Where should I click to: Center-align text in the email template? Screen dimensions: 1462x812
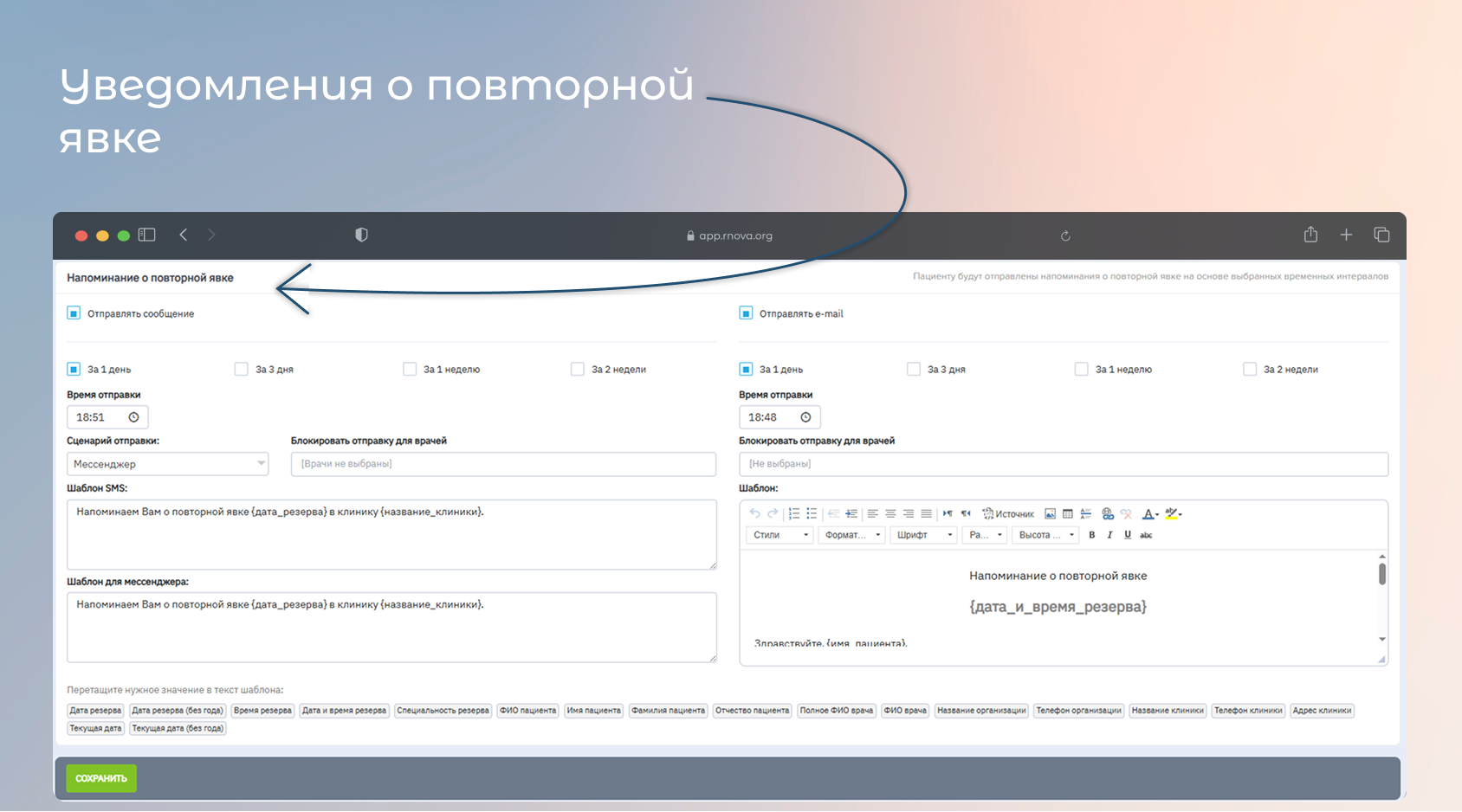coord(890,513)
